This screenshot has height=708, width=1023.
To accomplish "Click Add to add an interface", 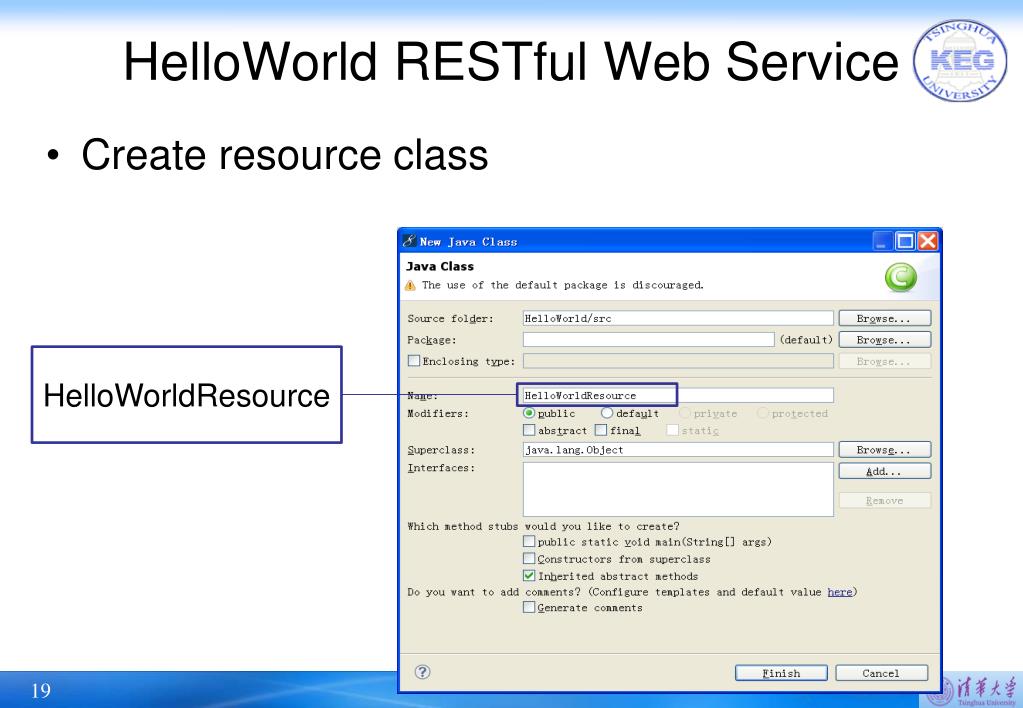I will 884,471.
